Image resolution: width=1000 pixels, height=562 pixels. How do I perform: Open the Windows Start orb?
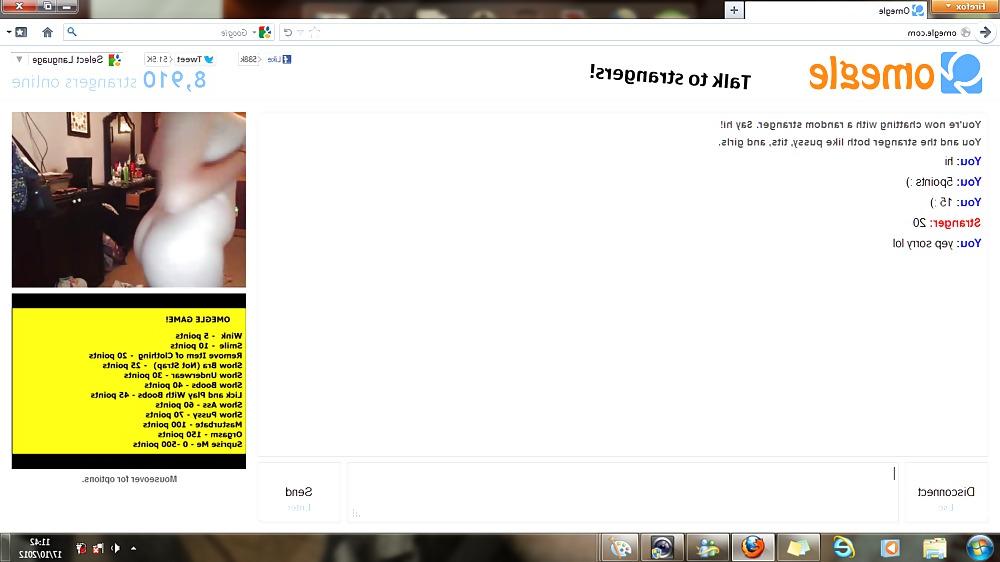point(980,548)
